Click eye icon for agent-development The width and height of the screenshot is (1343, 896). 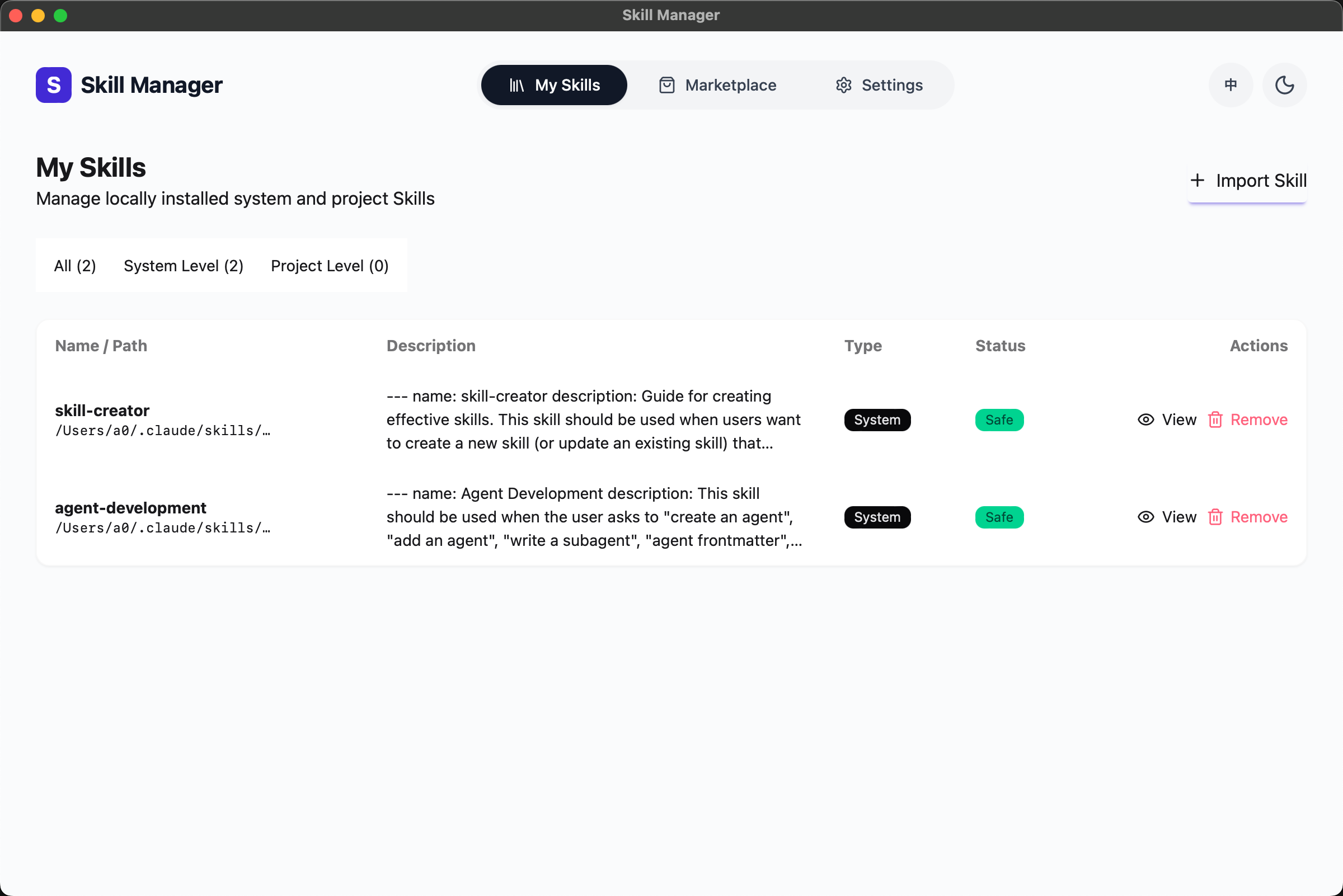coord(1145,517)
